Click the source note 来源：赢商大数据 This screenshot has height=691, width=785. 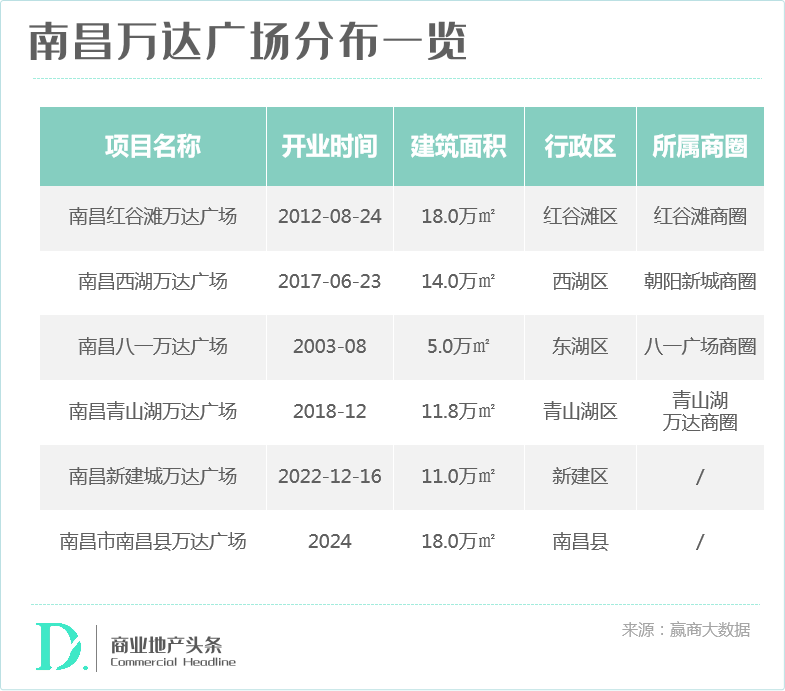(686, 630)
